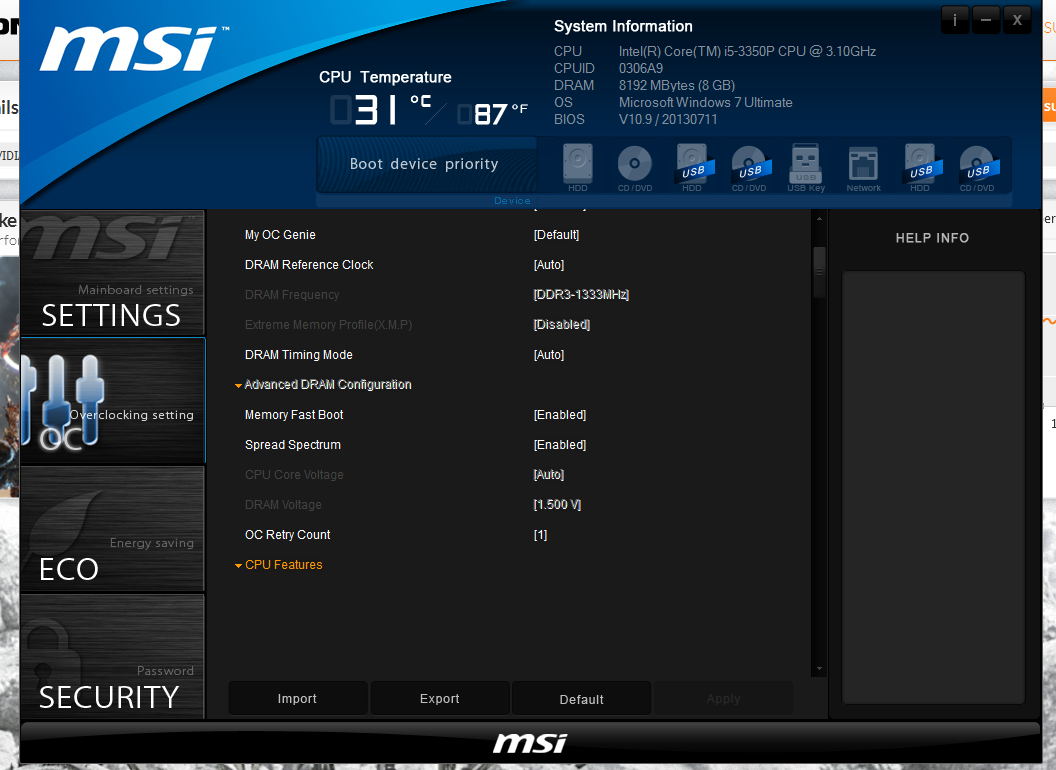
Task: Open the Extreme Memory Profile [Disabled] value
Action: [562, 325]
